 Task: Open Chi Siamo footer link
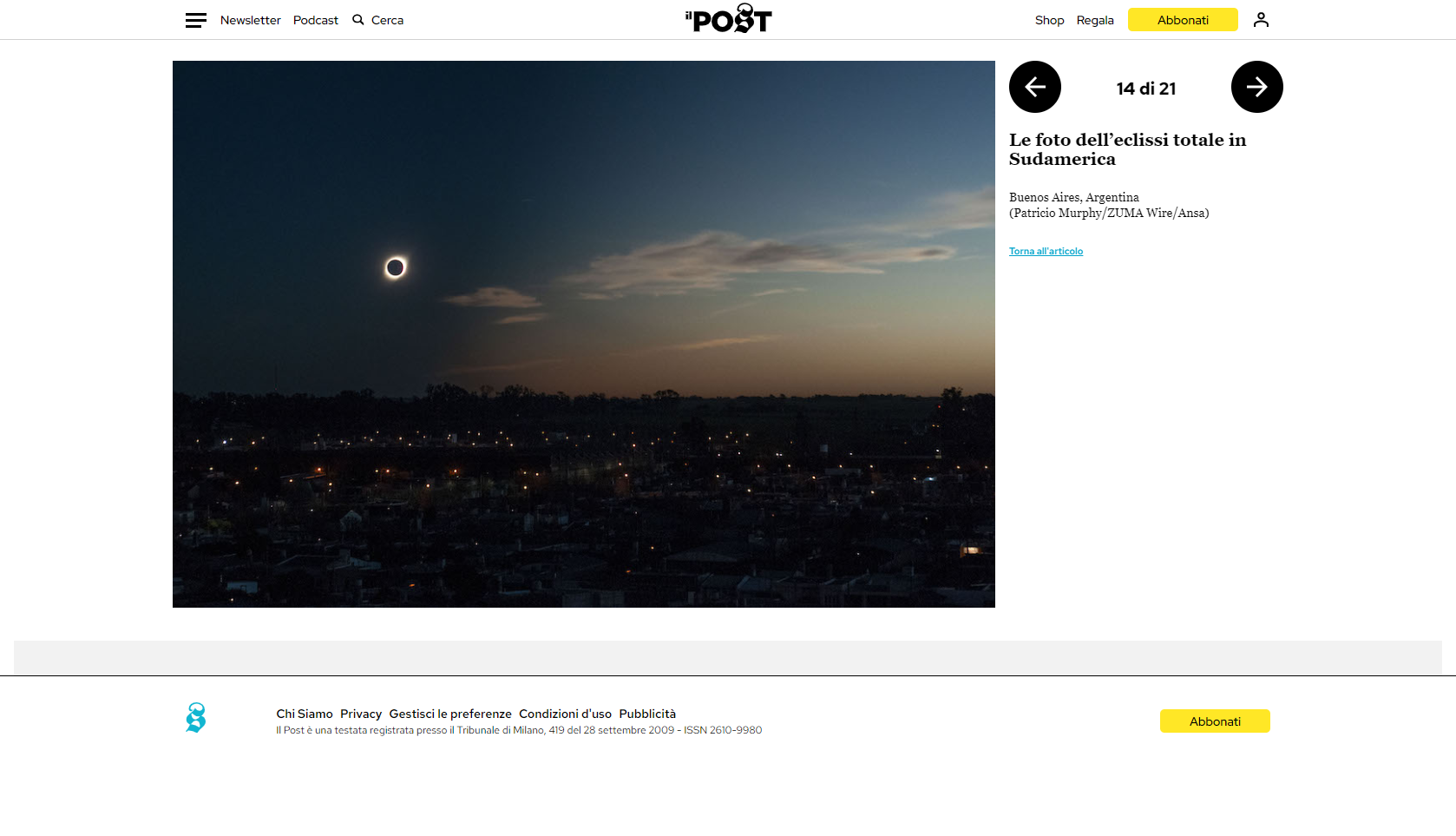coord(304,714)
